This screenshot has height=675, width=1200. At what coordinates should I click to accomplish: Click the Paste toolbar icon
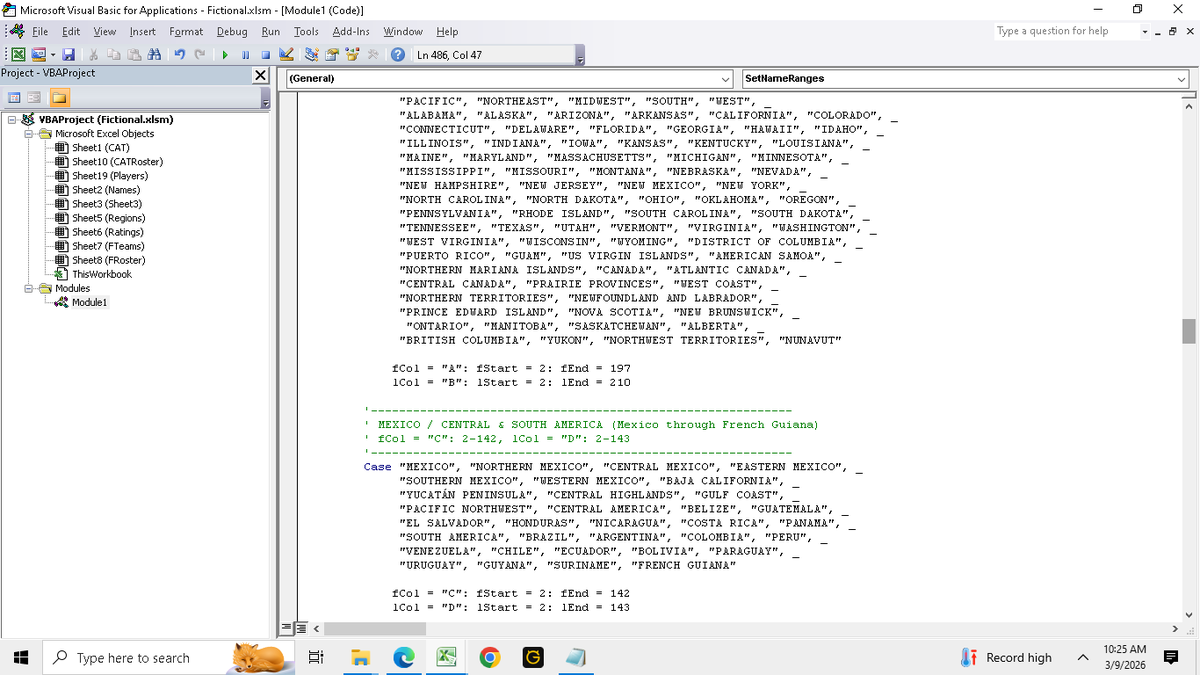[134, 55]
